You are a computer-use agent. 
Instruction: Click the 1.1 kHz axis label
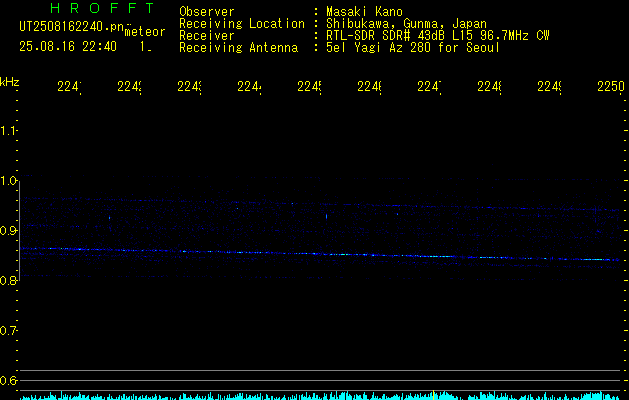8,131
